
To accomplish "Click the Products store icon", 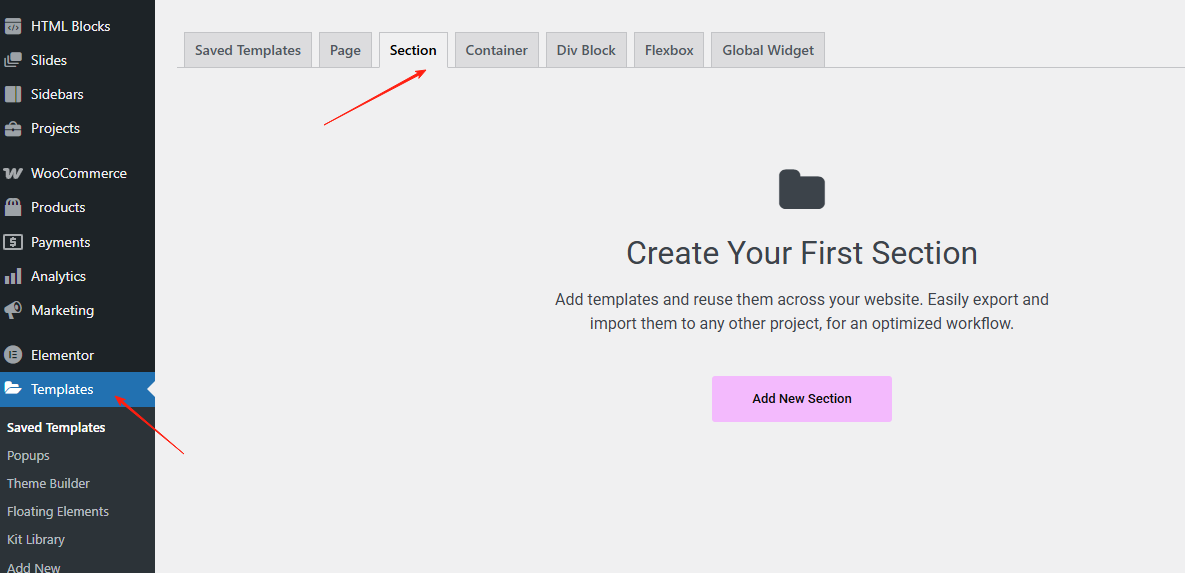I will click(13, 207).
